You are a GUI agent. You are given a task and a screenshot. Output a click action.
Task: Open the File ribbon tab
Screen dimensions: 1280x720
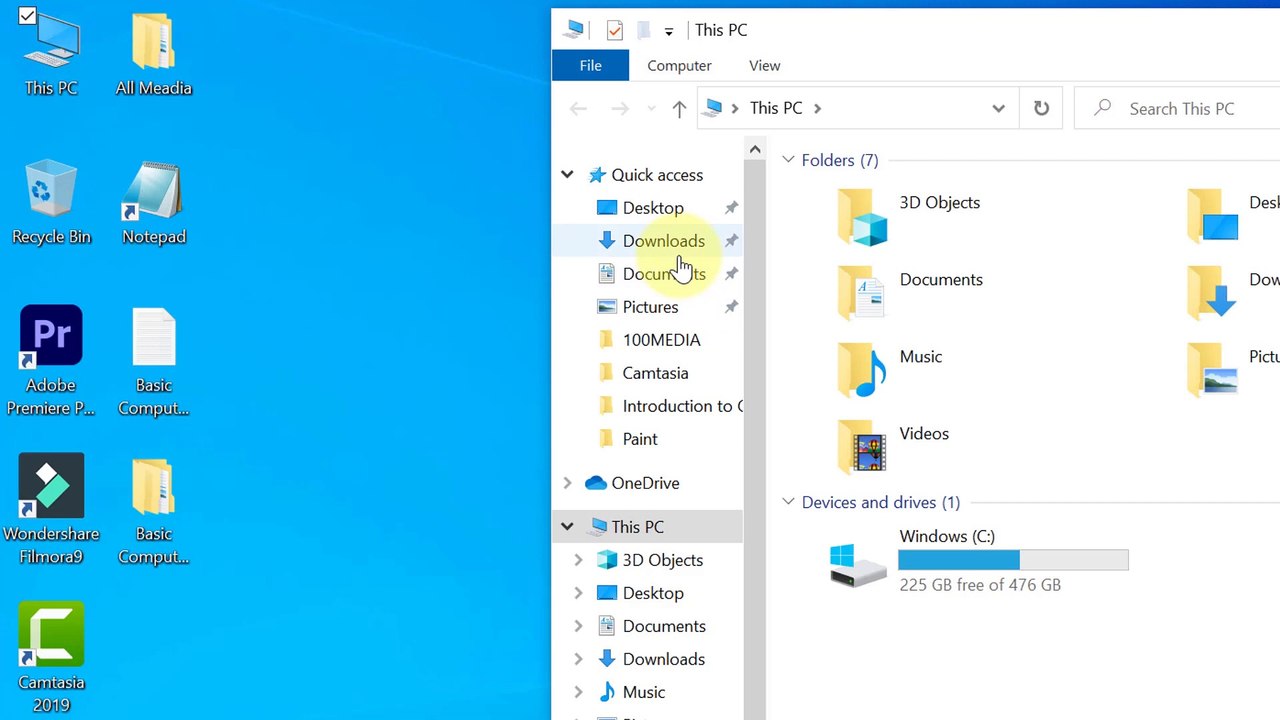click(590, 65)
